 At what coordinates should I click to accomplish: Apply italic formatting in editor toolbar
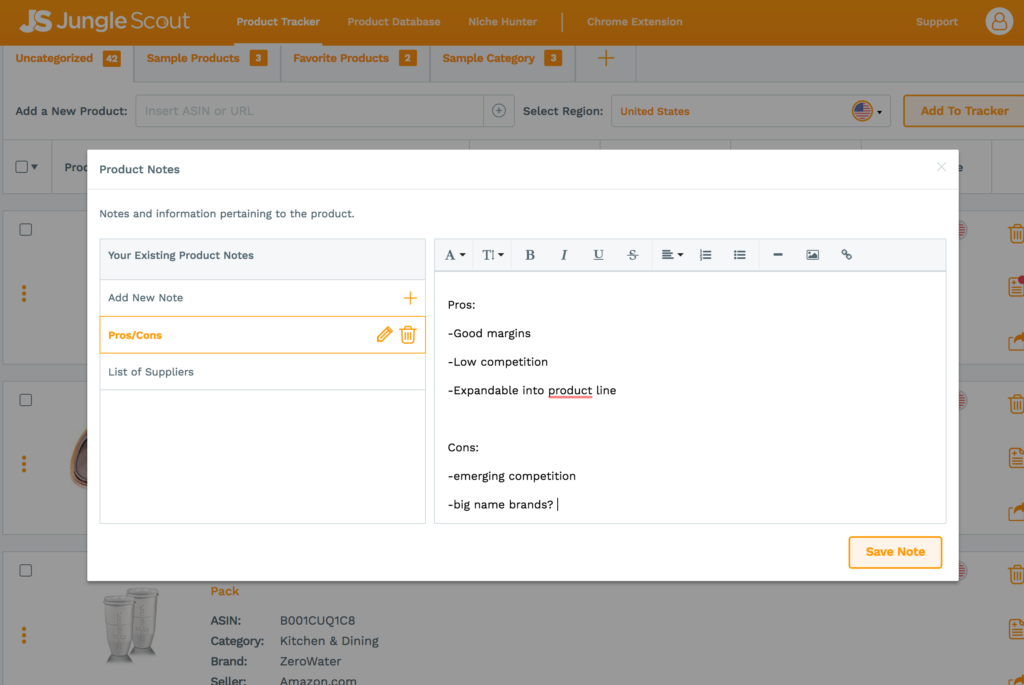564,255
